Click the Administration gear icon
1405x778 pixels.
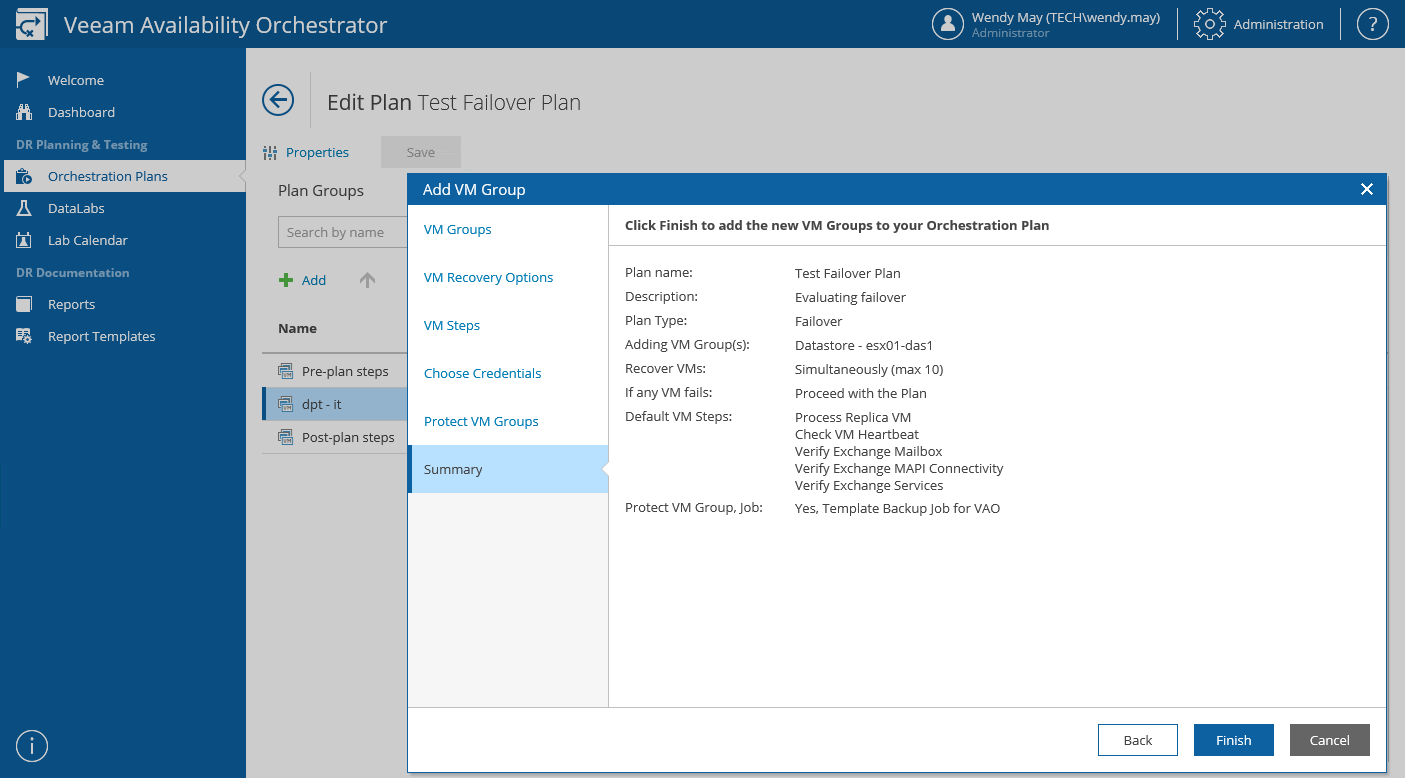1210,25
